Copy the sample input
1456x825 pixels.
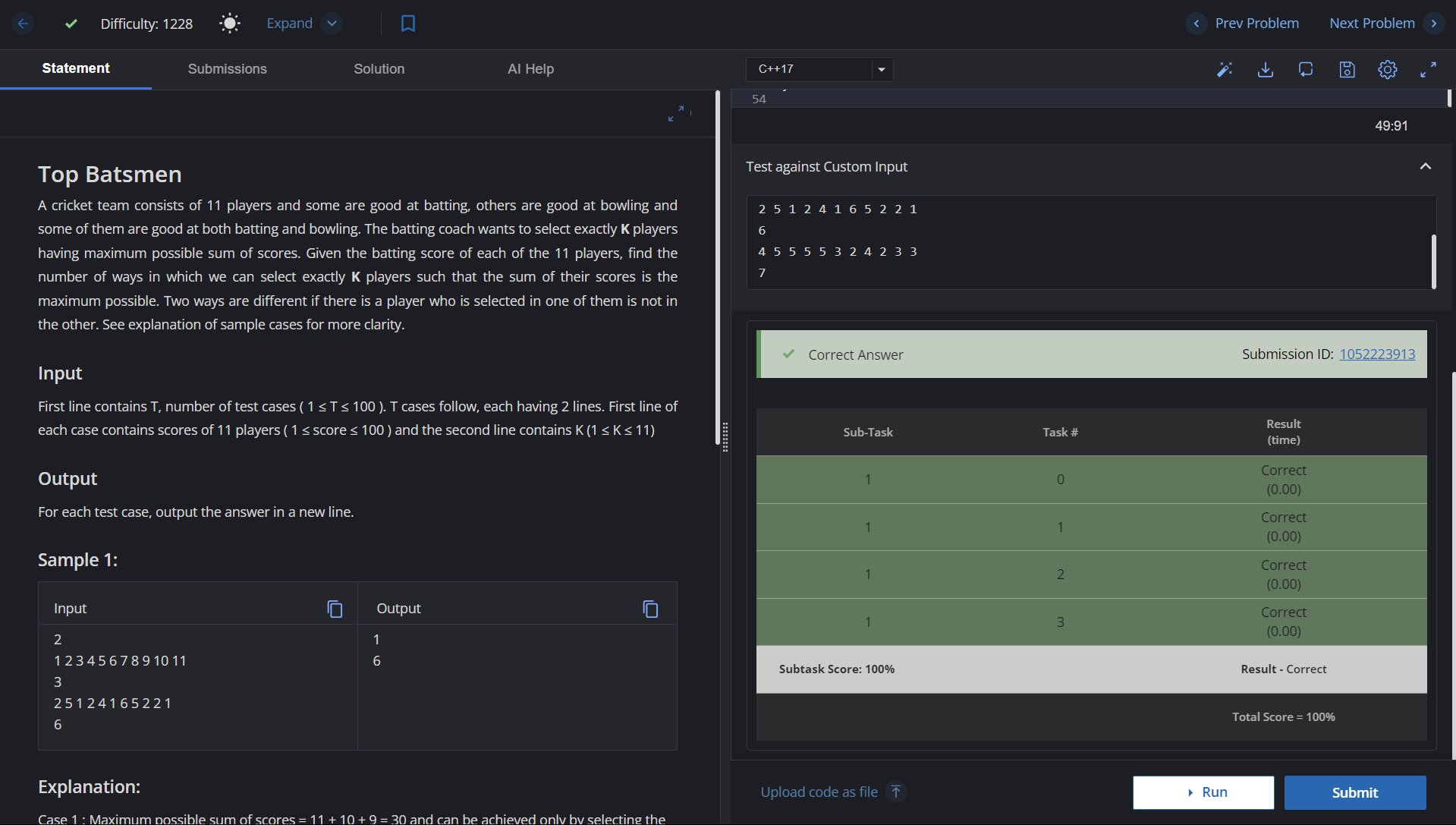335,609
